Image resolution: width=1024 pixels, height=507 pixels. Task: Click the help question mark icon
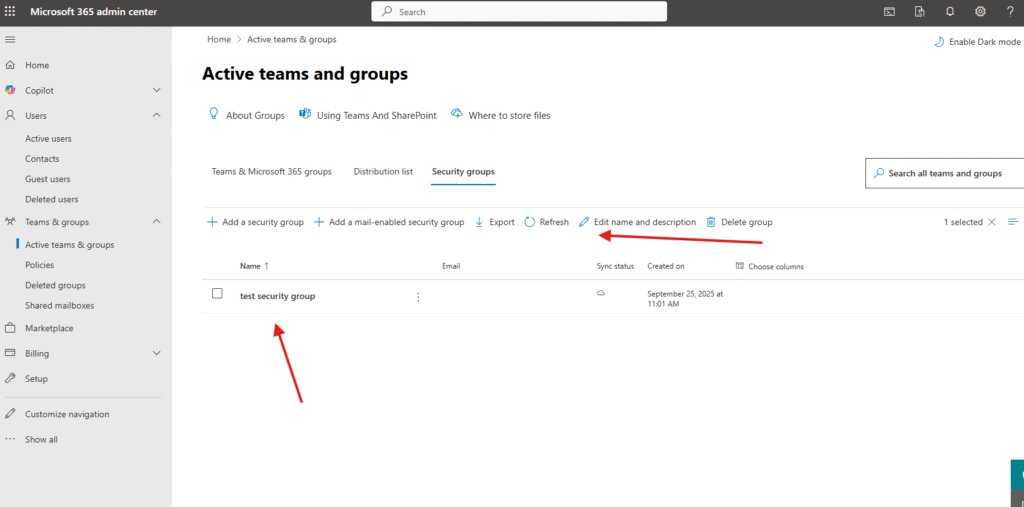[x=1010, y=12]
